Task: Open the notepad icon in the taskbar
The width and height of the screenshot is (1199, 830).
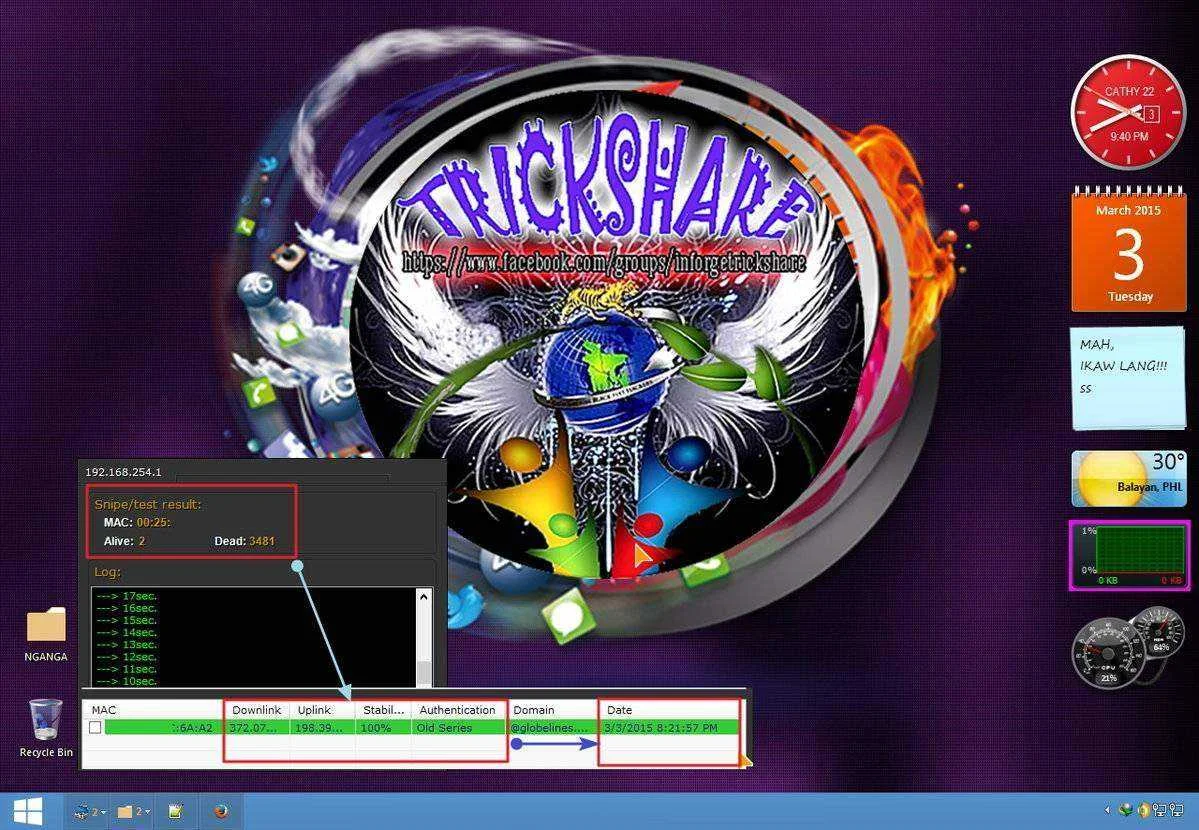Action: pos(176,811)
